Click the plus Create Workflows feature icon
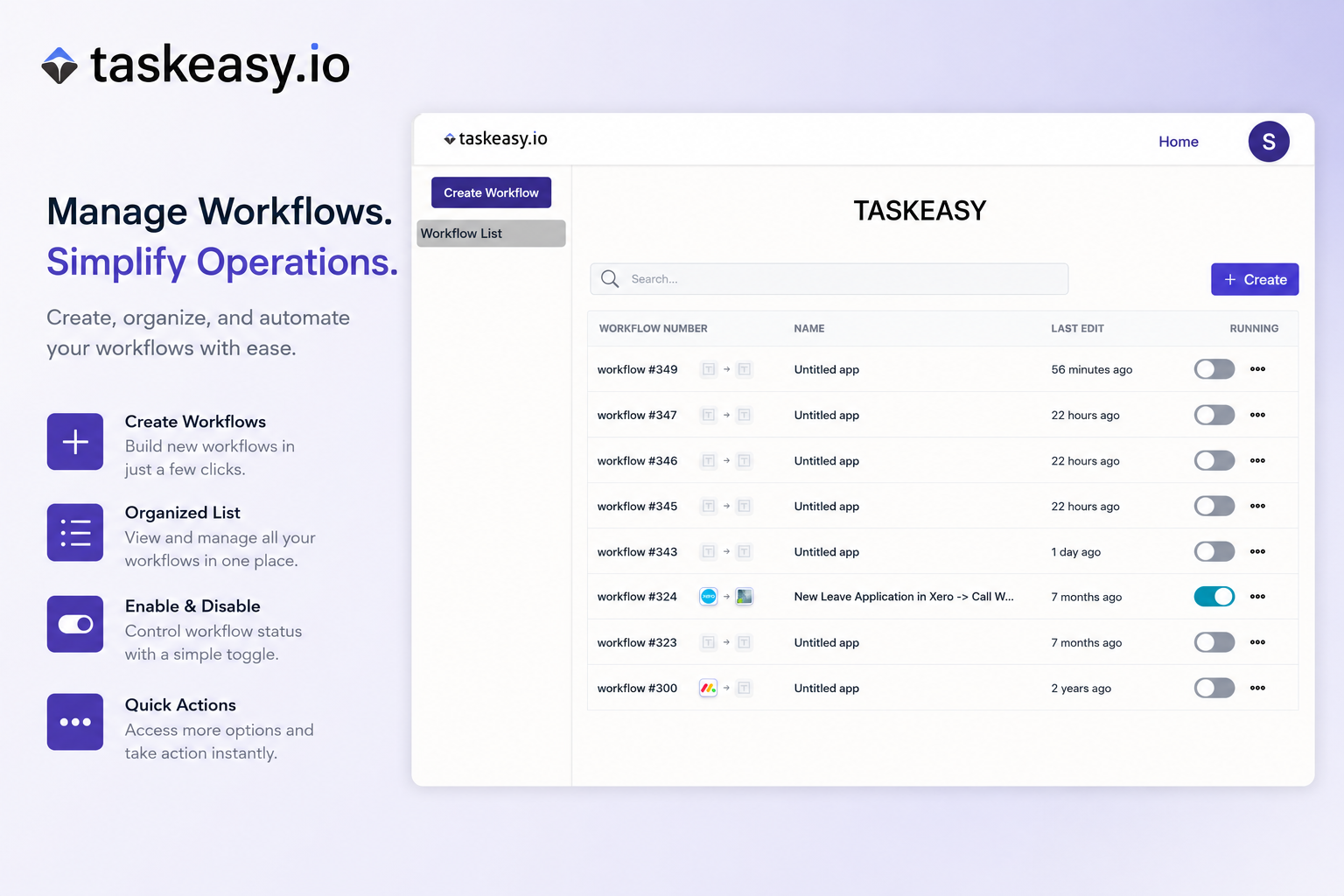Image resolution: width=1344 pixels, height=896 pixels. pos(75,442)
